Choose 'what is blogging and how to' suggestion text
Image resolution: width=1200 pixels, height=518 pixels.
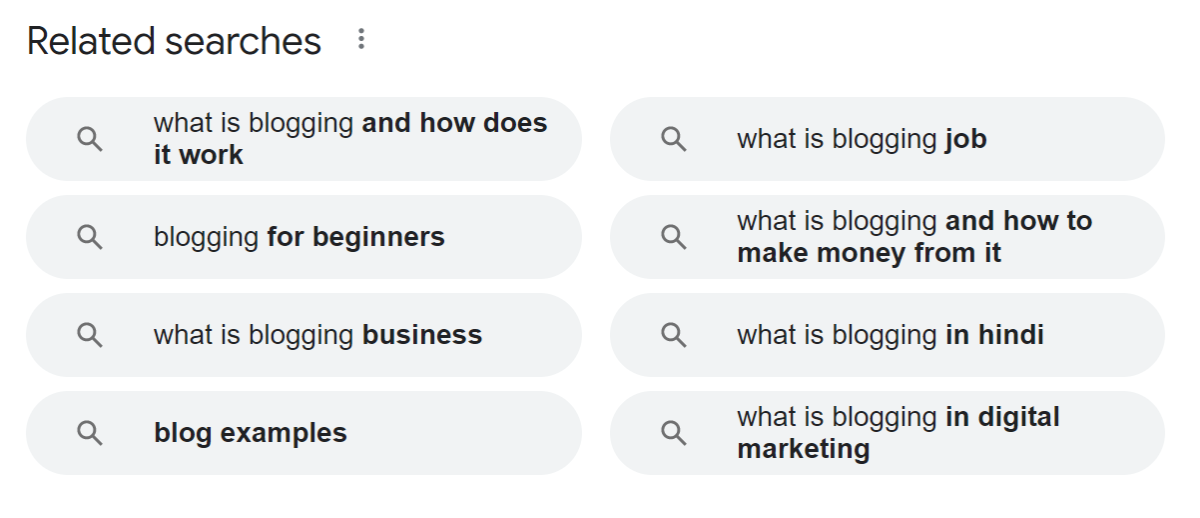[914, 221]
